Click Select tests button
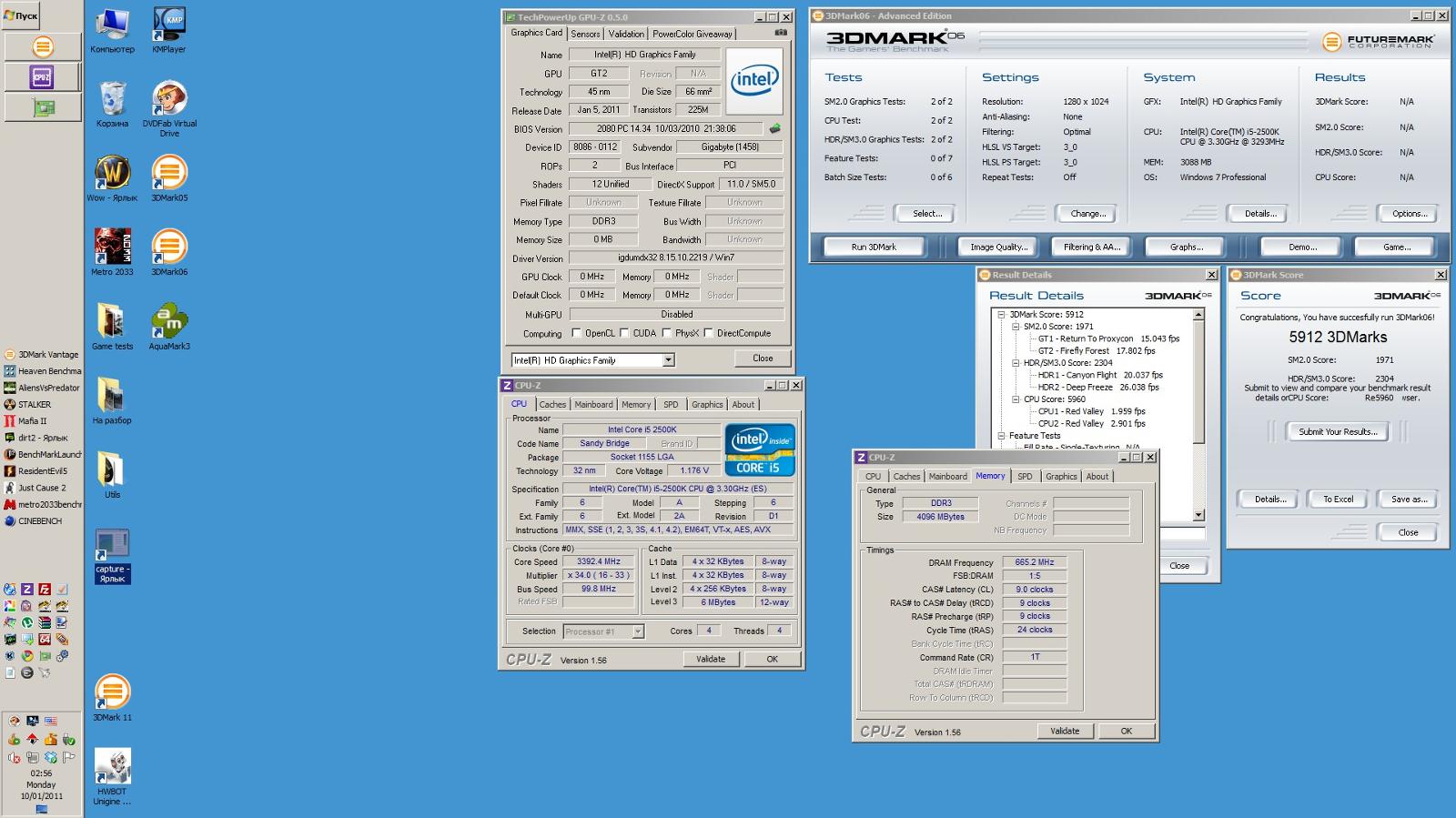The height and width of the screenshot is (818, 1456). point(927,214)
